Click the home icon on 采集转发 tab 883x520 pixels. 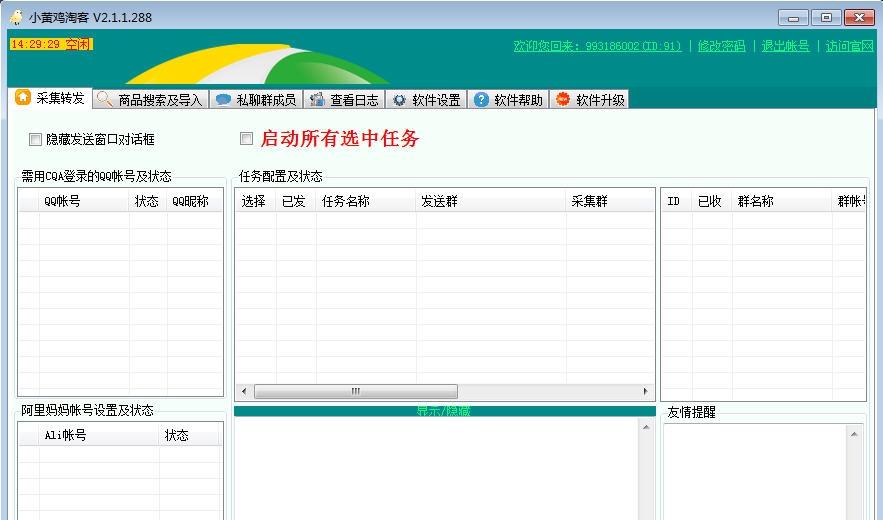[x=23, y=98]
